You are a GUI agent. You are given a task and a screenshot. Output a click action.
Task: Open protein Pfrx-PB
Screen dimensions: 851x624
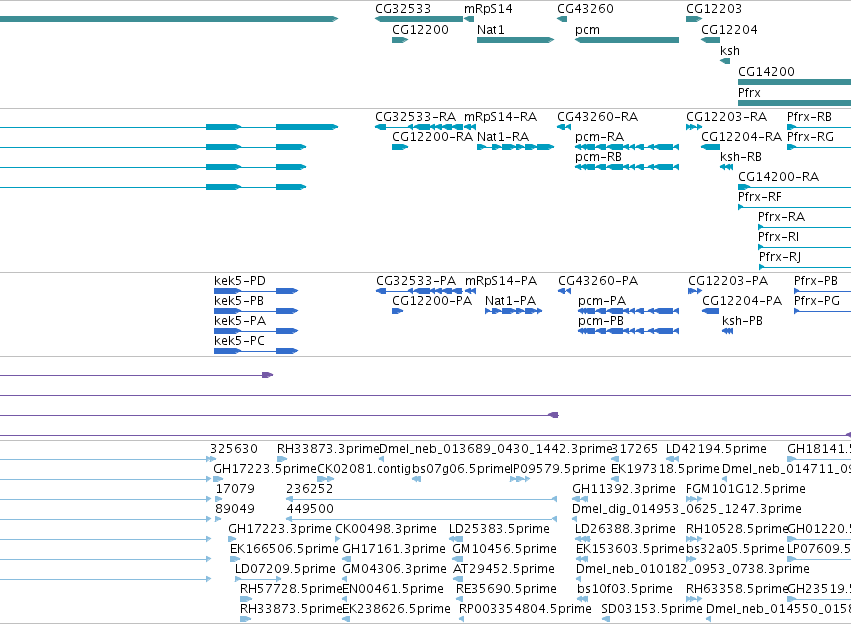(x=816, y=281)
